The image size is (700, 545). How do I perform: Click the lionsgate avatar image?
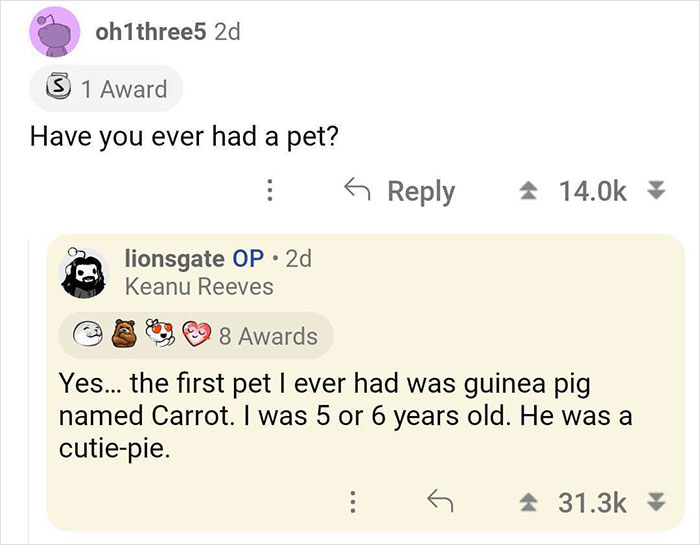pos(85,273)
